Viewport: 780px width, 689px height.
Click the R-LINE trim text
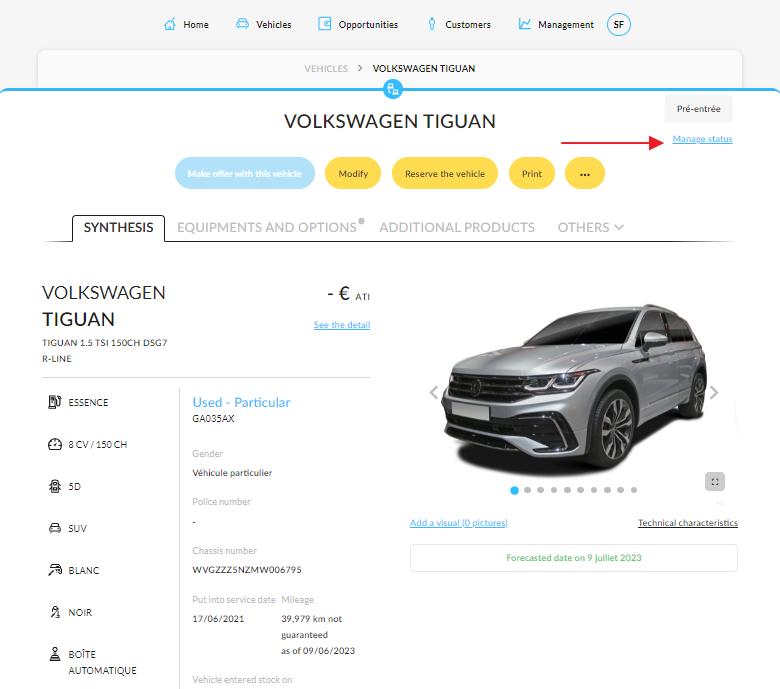[x=57, y=359]
